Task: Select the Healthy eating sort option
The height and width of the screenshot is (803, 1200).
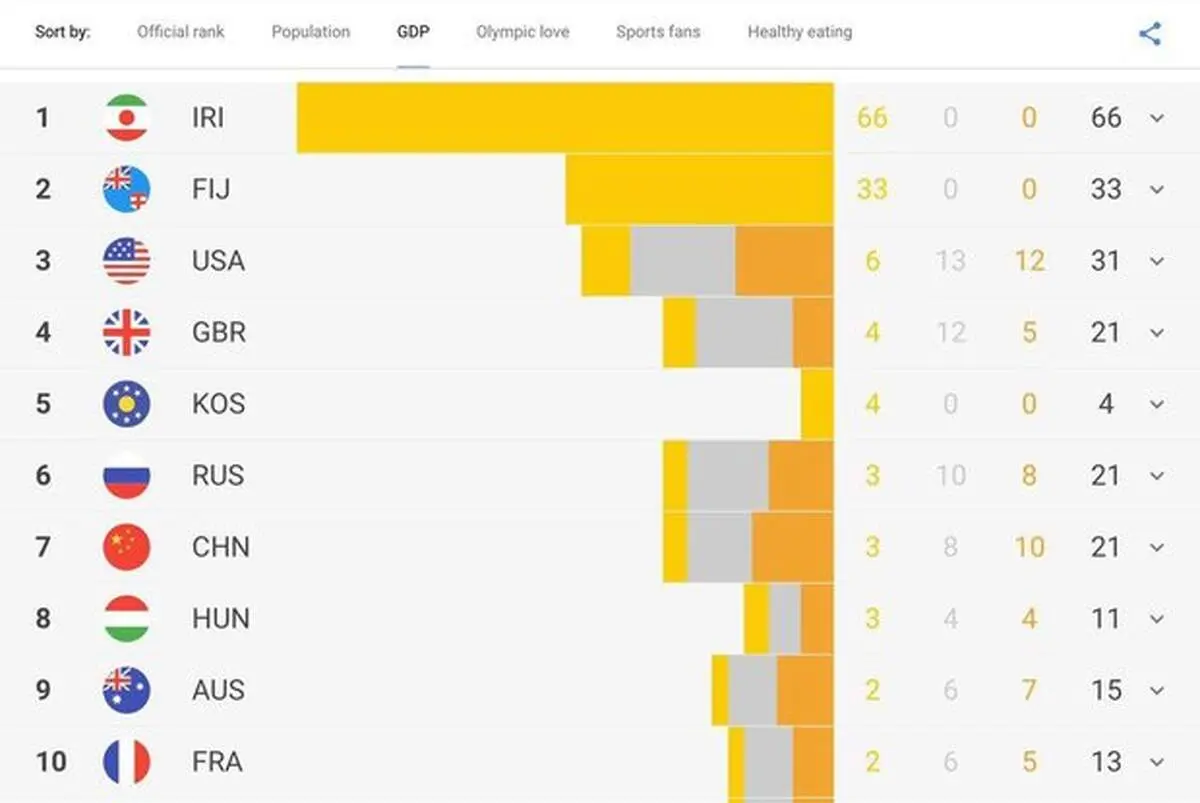Action: [800, 32]
